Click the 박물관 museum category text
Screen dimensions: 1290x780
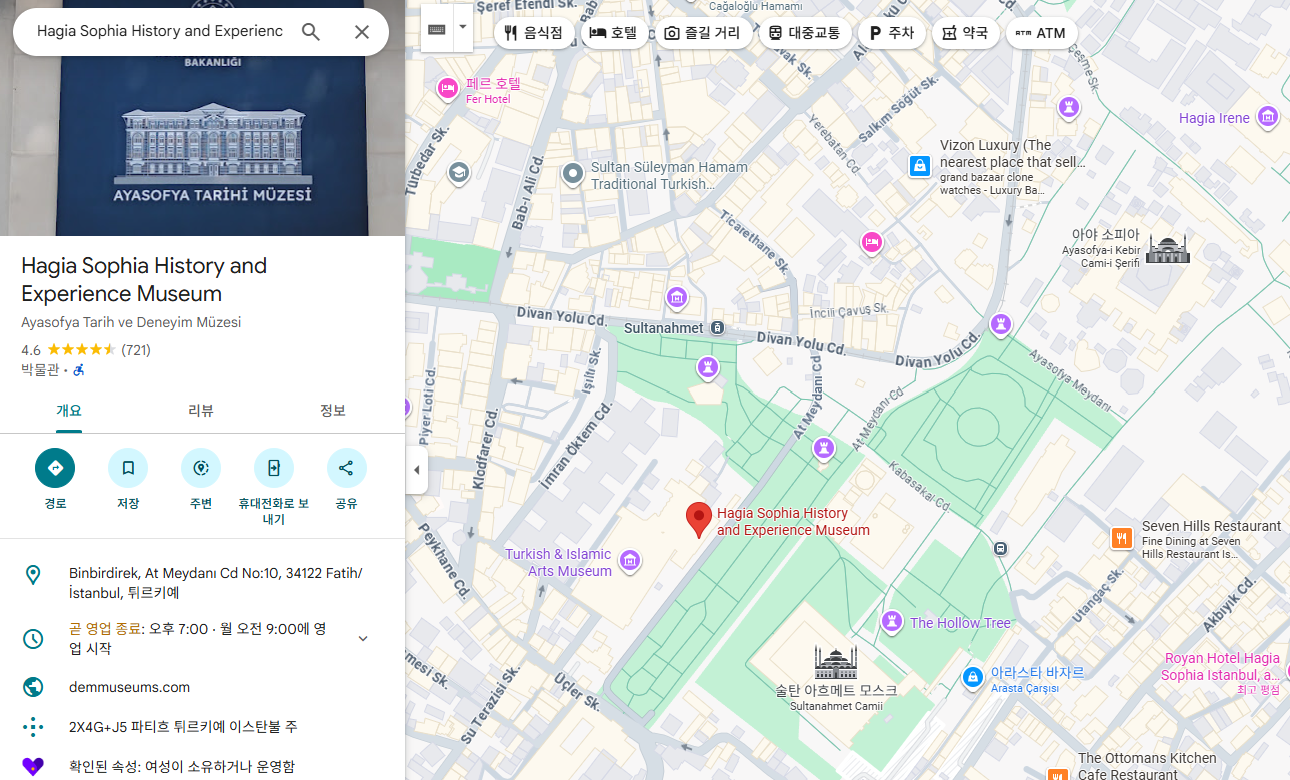[x=40, y=370]
